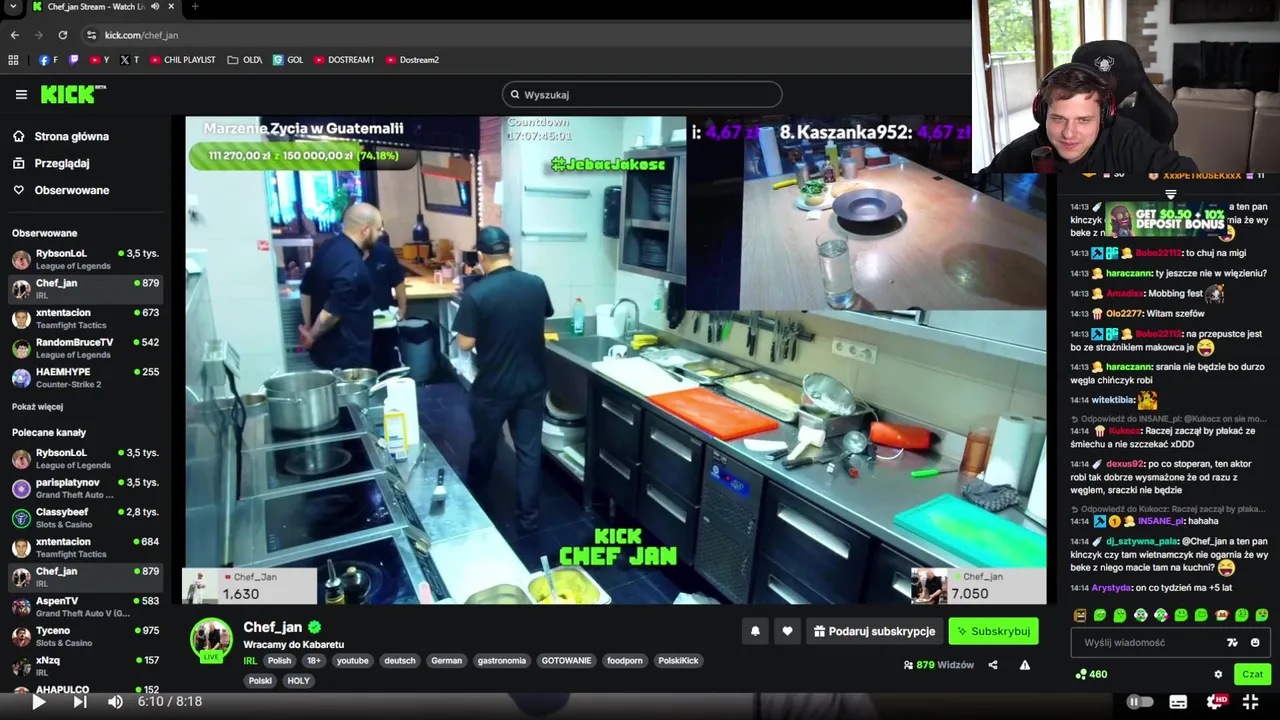Image resolution: width=1280 pixels, height=720 pixels.
Task: Reload the page
Action: (x=62, y=35)
